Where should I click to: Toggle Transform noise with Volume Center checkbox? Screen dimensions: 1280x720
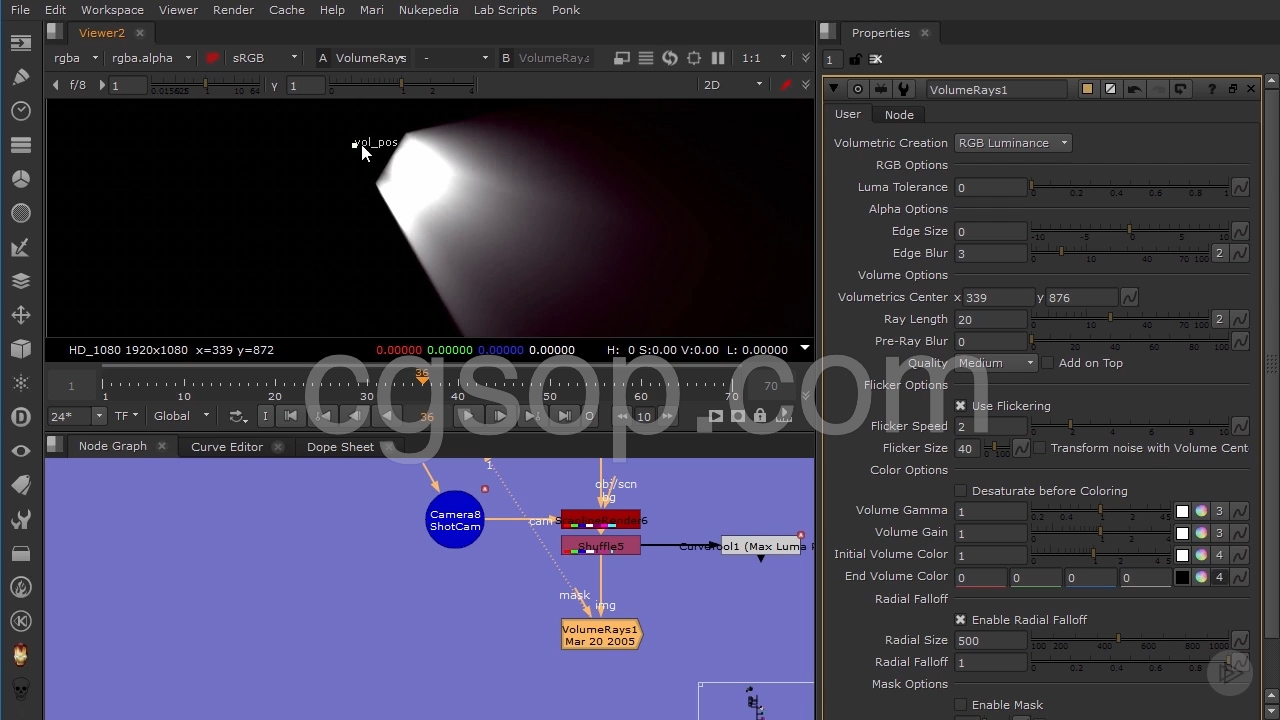click(x=1039, y=448)
